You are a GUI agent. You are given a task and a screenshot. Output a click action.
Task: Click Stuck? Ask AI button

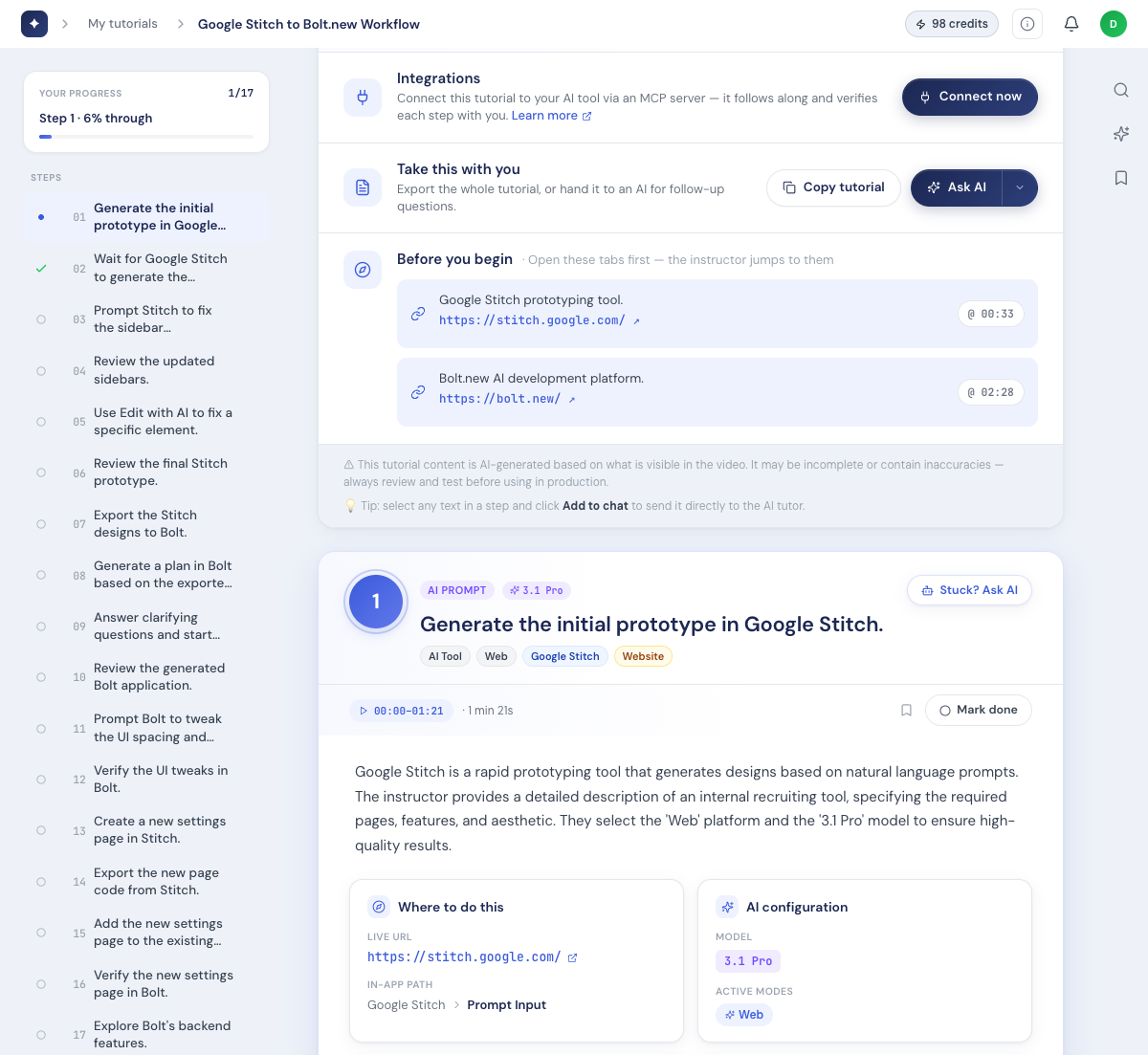[x=969, y=590]
